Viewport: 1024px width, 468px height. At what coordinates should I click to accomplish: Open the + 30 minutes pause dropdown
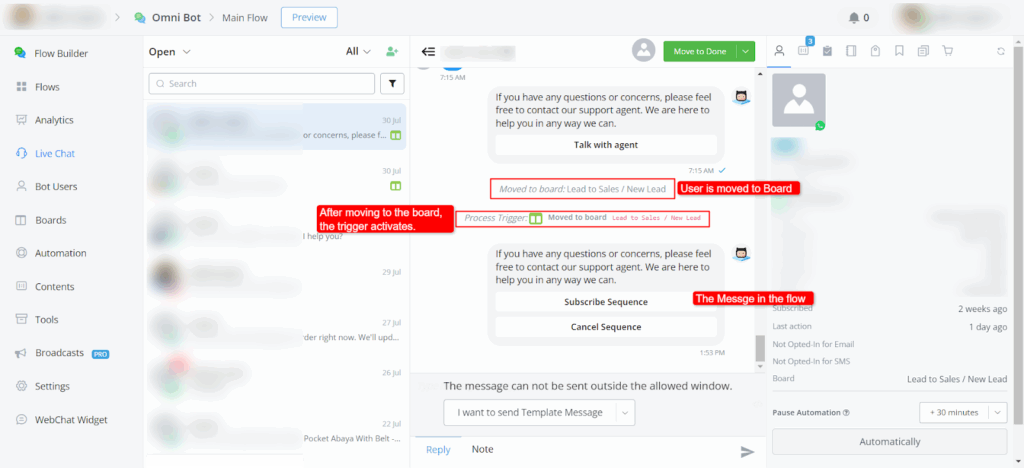click(x=998, y=413)
